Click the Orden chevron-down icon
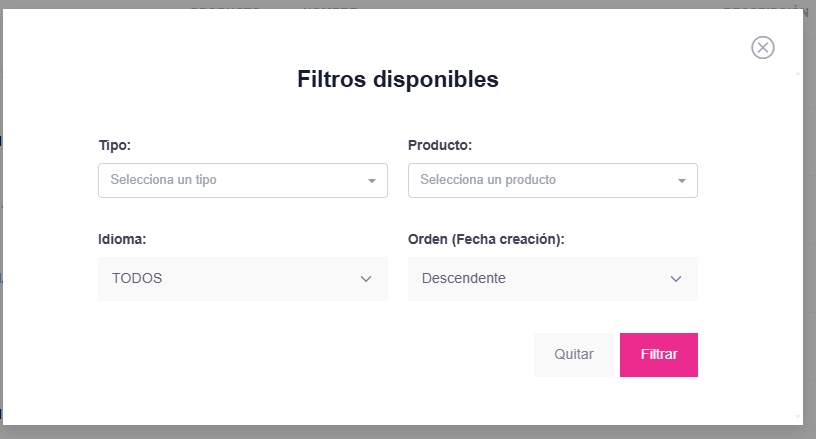This screenshot has height=439, width=816. pyautogui.click(x=676, y=279)
